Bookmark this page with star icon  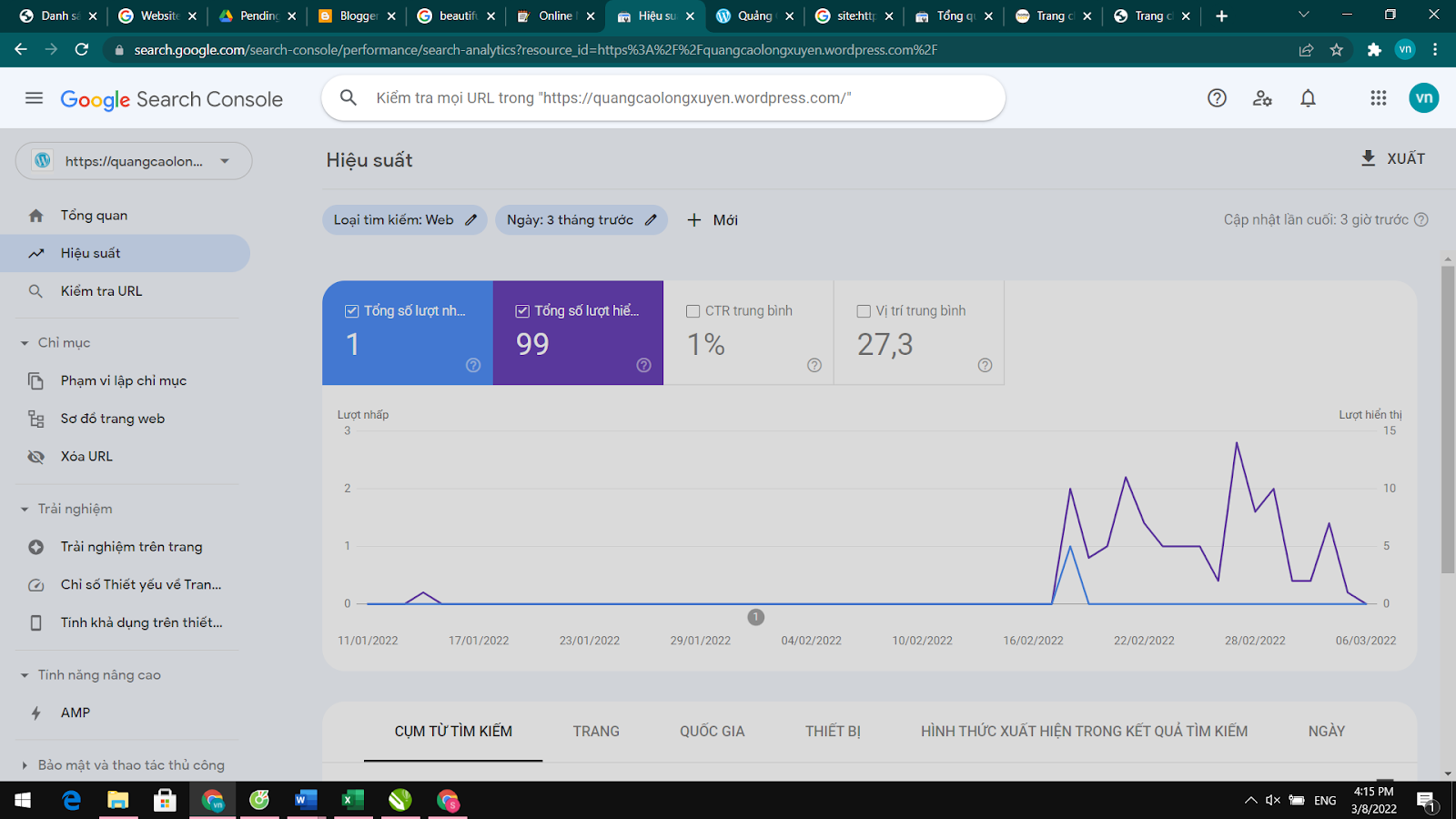click(x=1337, y=50)
